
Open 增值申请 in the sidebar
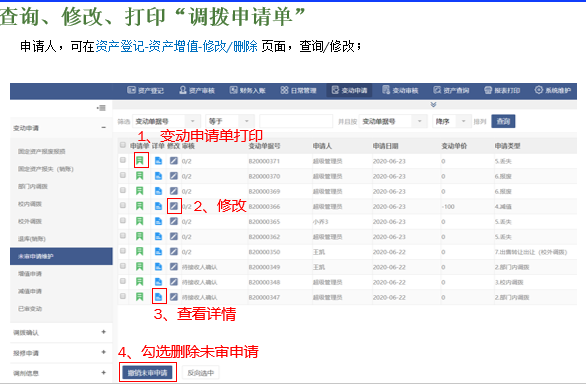pyautogui.click(x=30, y=274)
